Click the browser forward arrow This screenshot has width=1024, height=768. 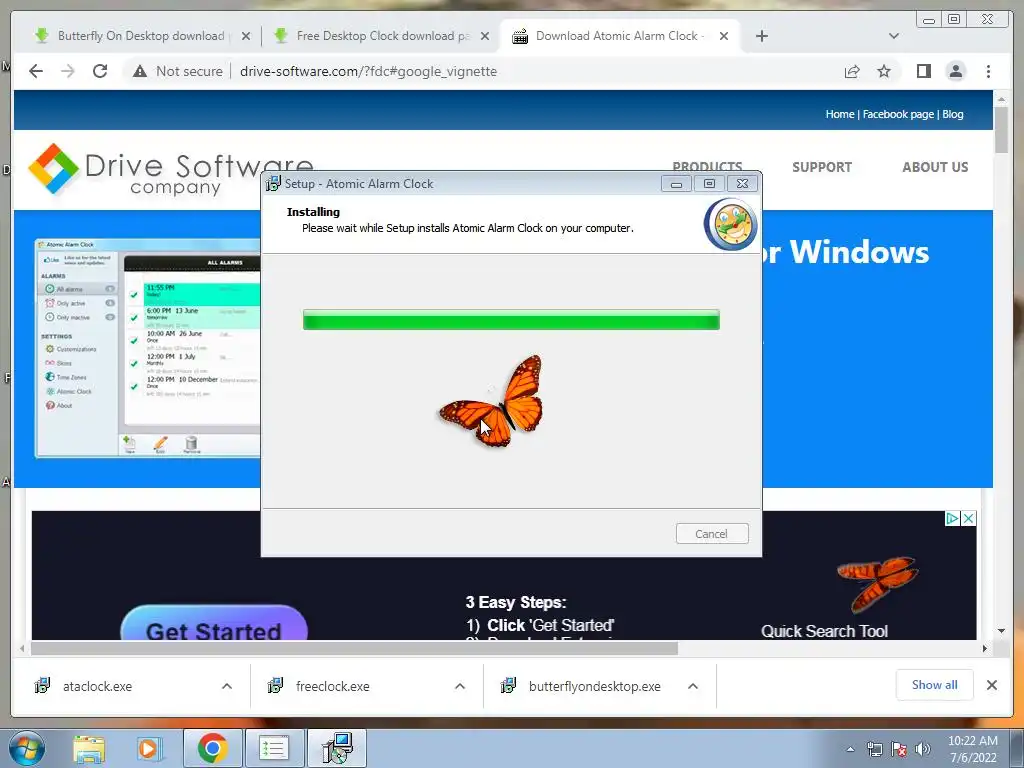click(68, 71)
